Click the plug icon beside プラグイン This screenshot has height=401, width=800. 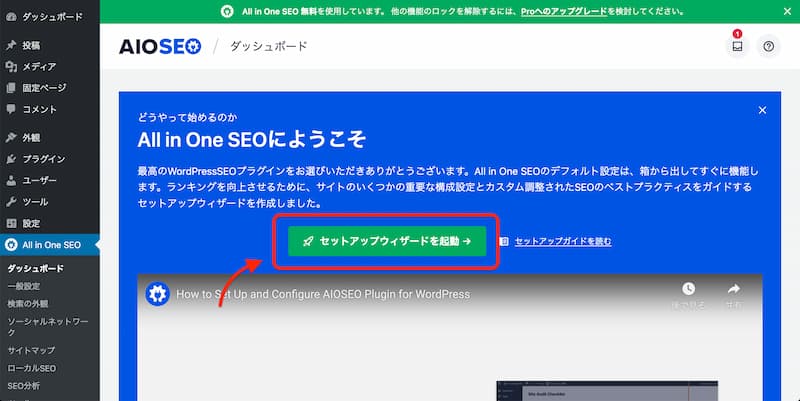pyautogui.click(x=11, y=159)
